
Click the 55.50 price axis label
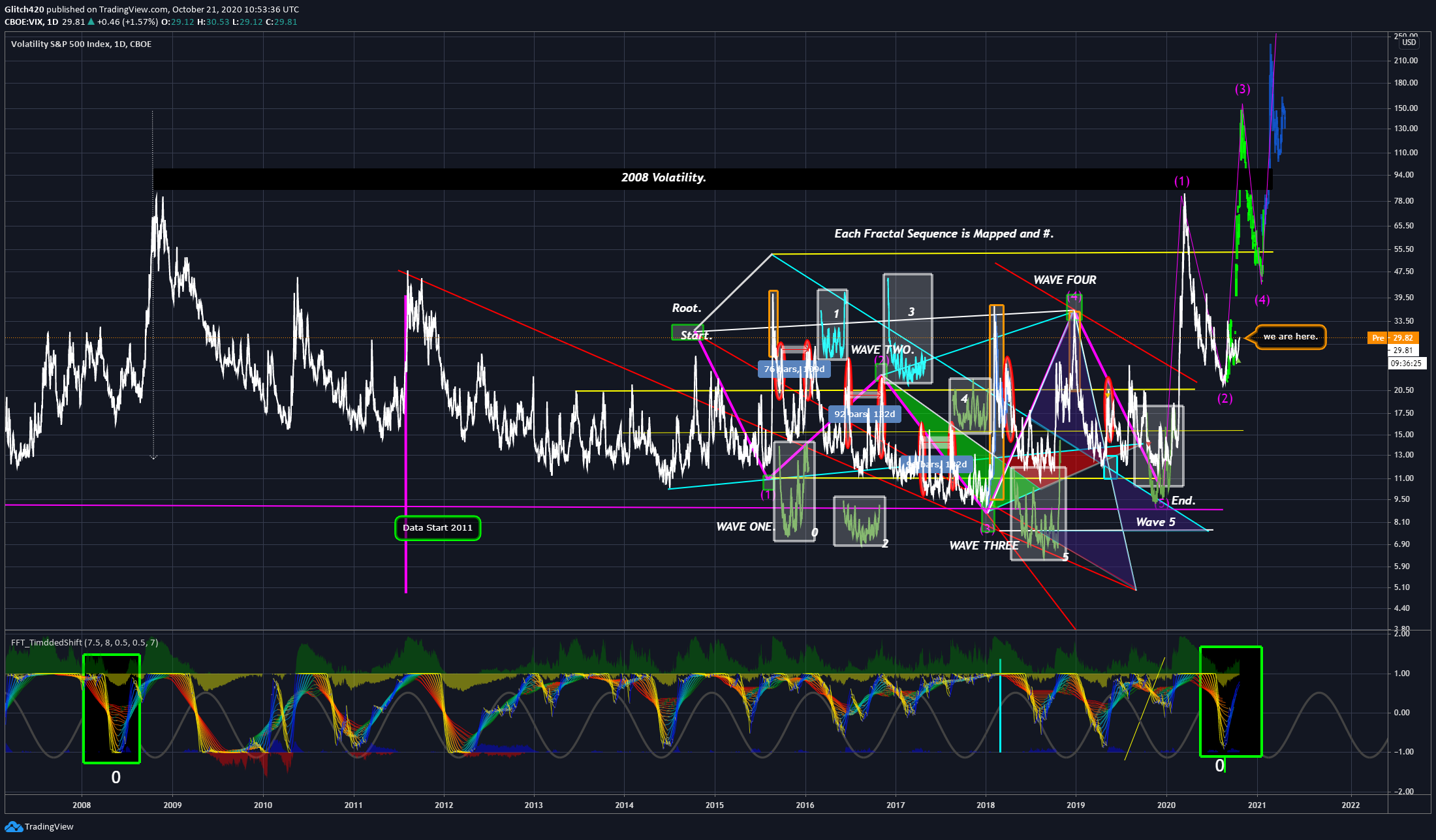1403,249
